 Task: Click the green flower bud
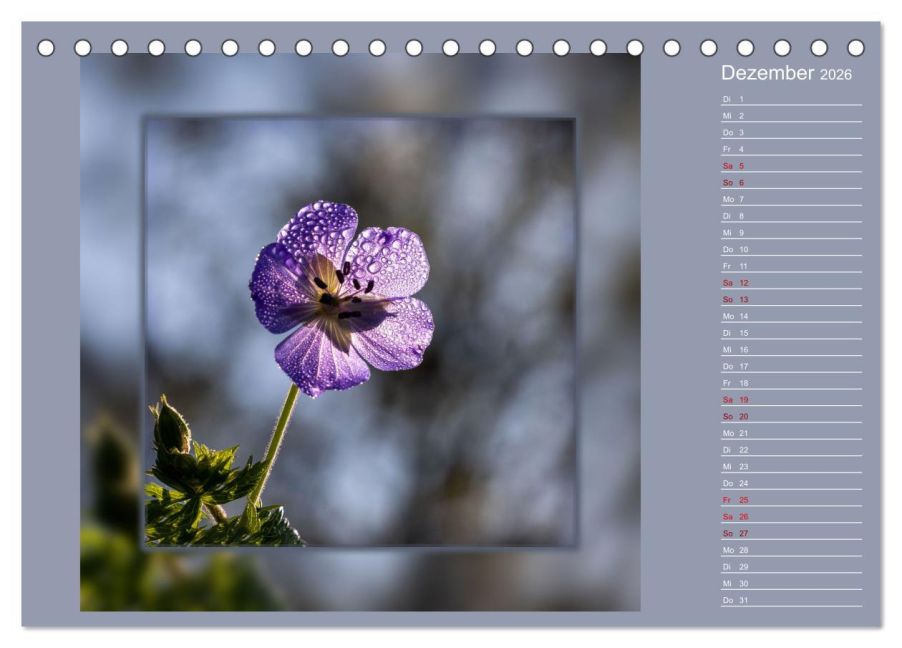coord(171,427)
